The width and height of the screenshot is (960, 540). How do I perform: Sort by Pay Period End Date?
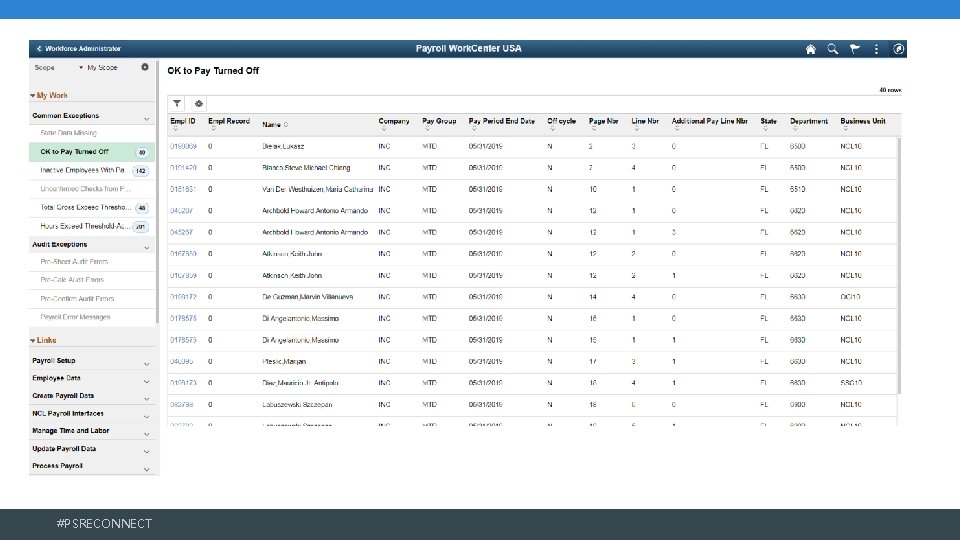coord(501,122)
